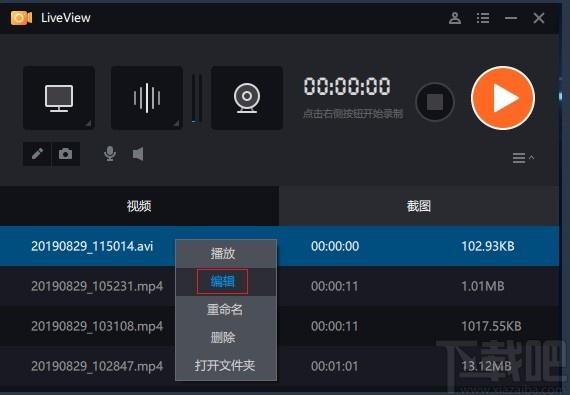570x395 pixels.
Task: Click the LiveView camera logo icon
Action: (x=21, y=18)
